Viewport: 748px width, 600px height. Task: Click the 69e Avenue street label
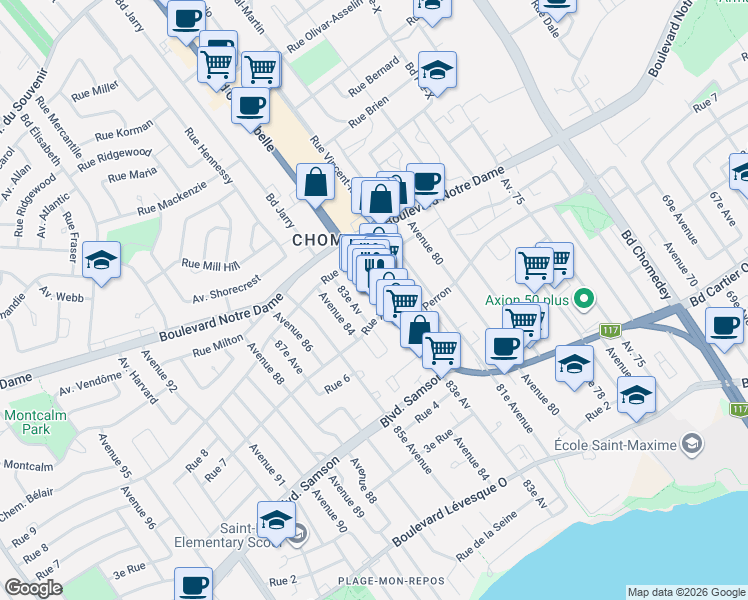[x=680, y=219]
